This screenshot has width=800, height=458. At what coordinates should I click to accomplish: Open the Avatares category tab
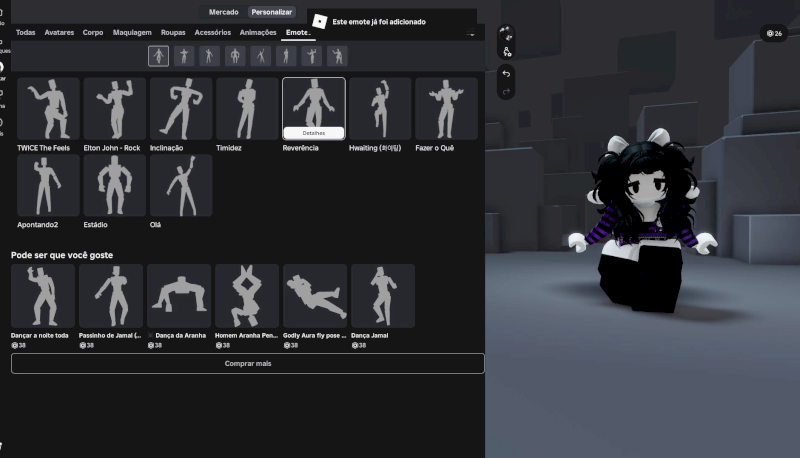coord(59,33)
